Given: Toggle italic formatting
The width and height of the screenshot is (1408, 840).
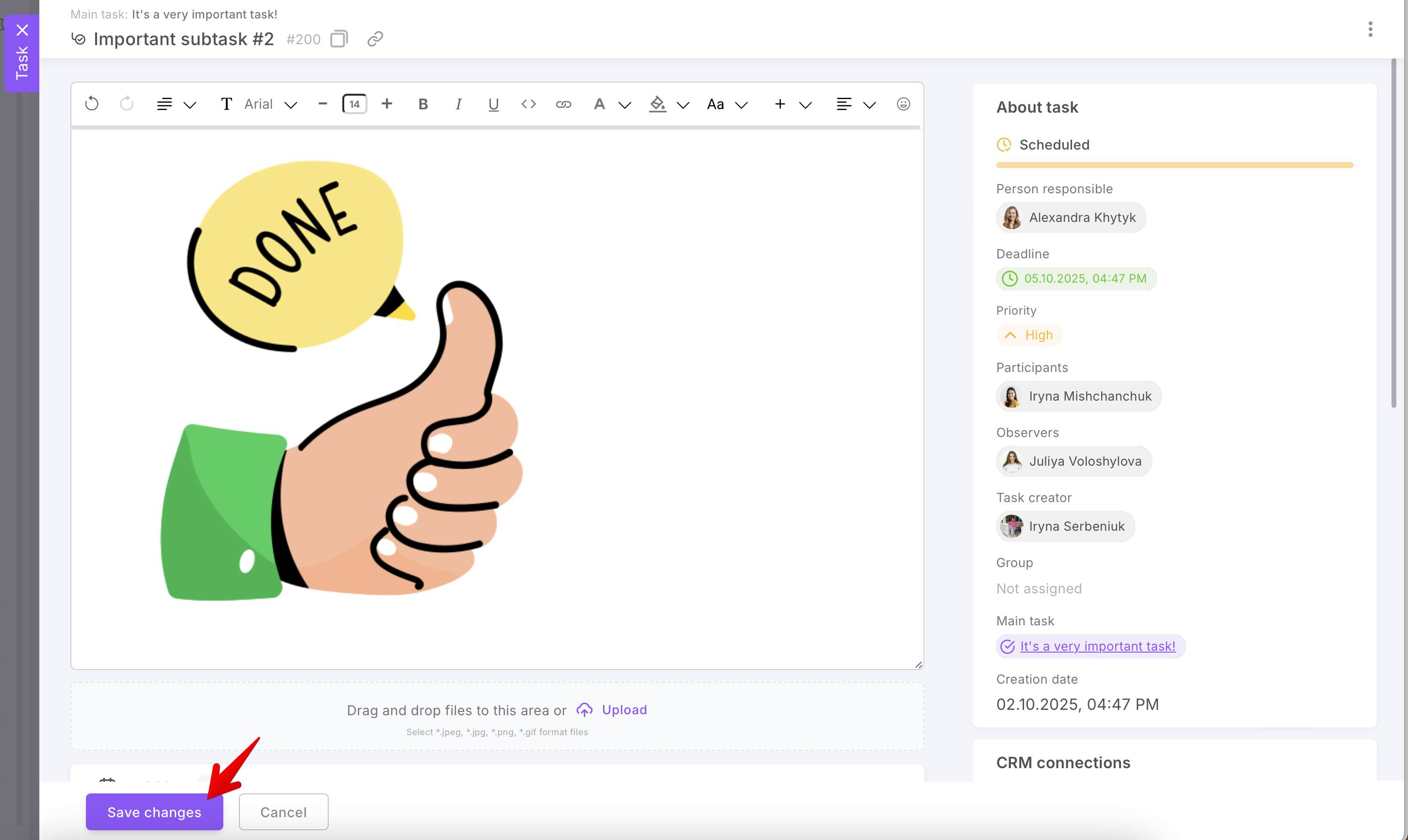Looking at the screenshot, I should 458,104.
